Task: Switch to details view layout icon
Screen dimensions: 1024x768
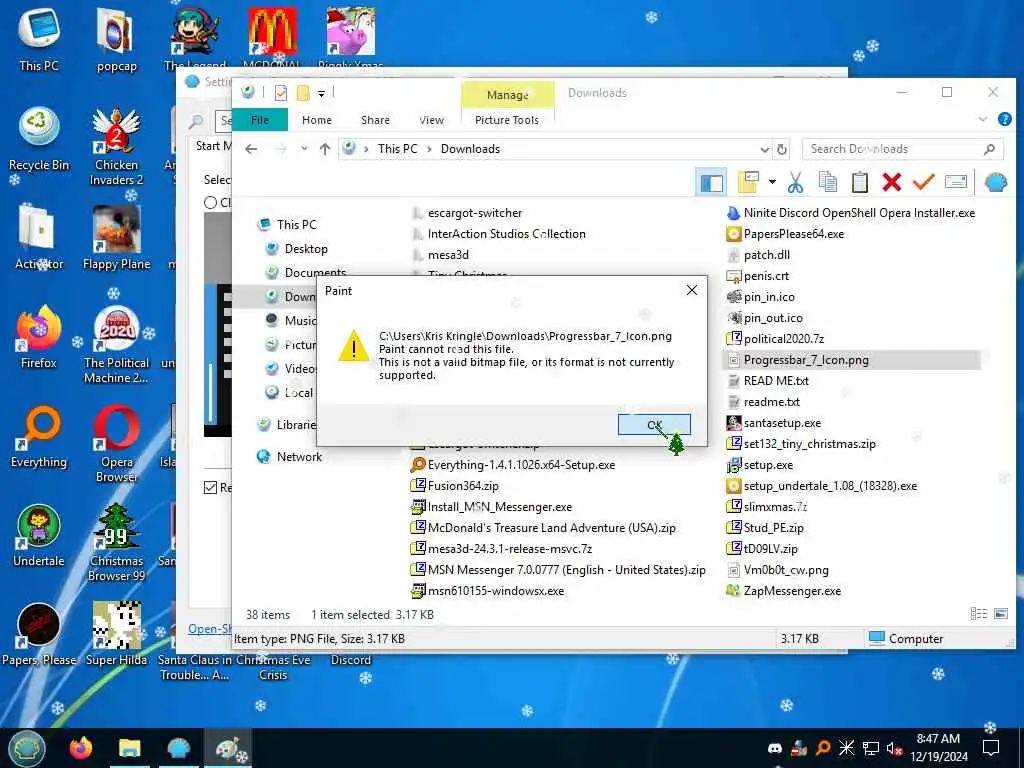Action: pos(978,613)
